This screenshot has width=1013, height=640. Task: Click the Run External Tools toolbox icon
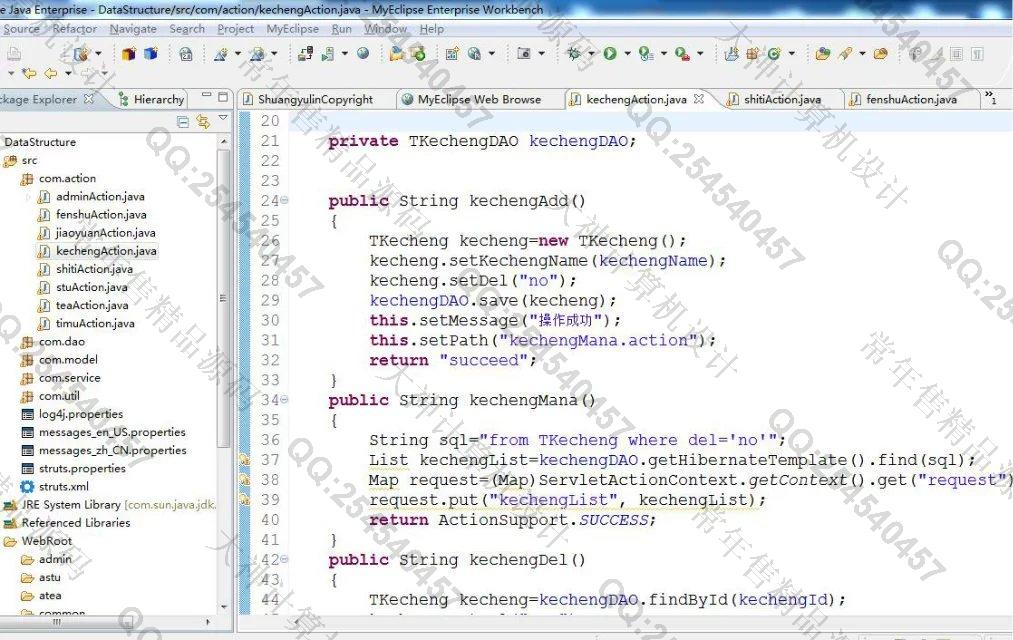[x=681, y=54]
